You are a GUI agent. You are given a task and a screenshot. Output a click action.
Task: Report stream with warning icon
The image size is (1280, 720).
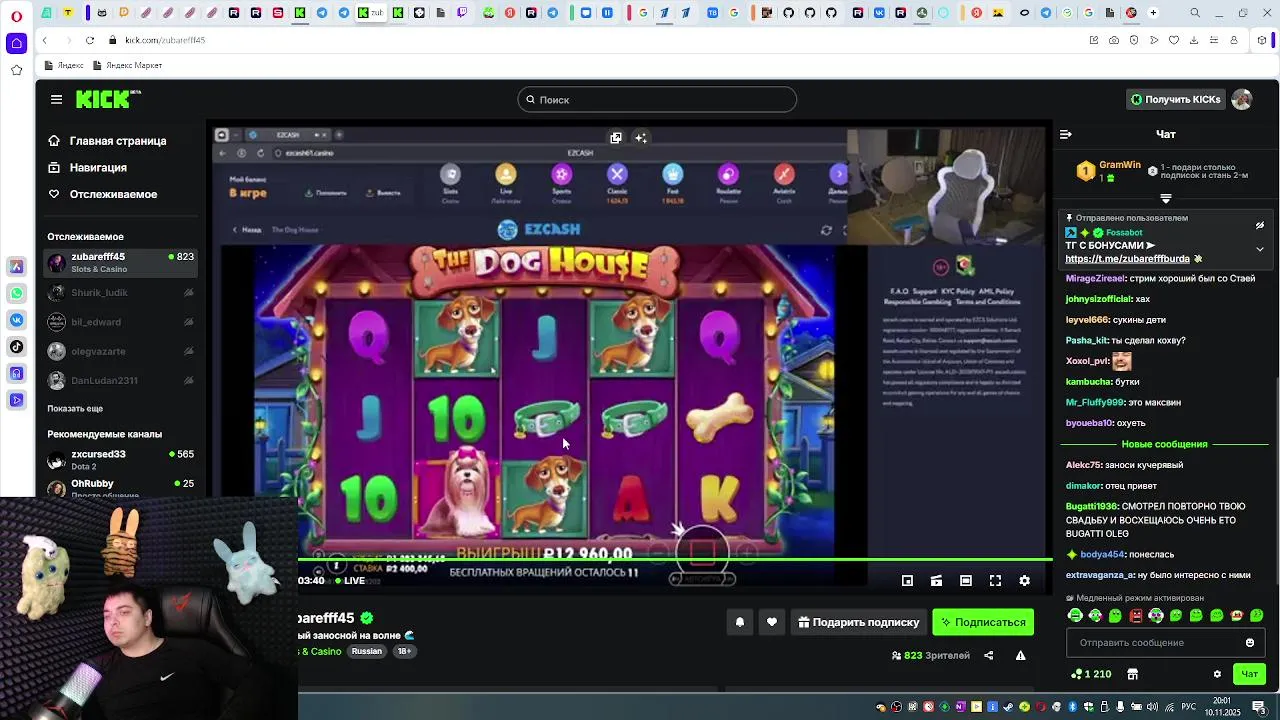coord(1020,655)
